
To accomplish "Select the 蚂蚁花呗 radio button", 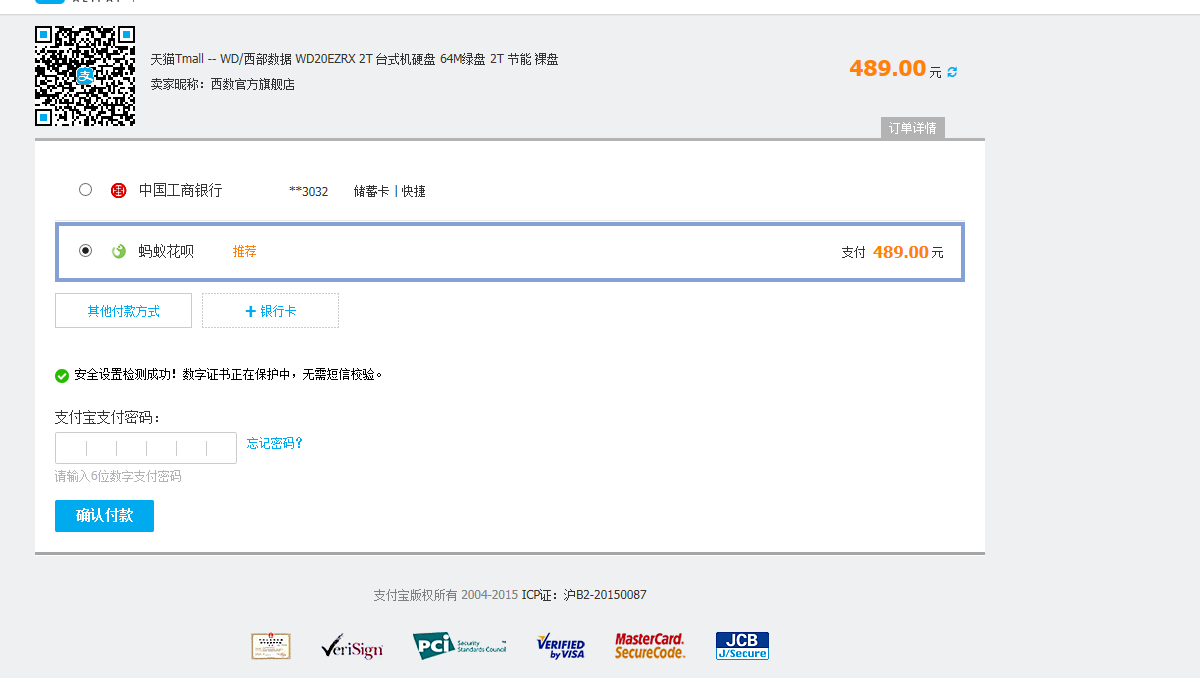I will coord(85,251).
